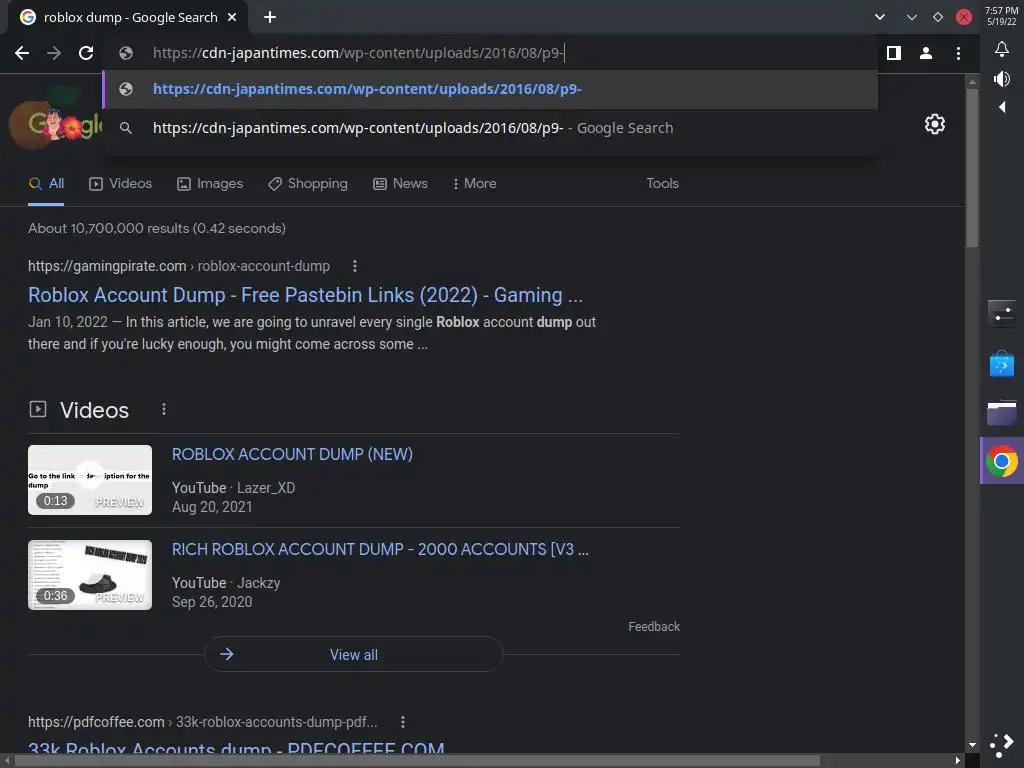1024x768 pixels.
Task: Open the RICH ROBLOX ACCOUNT DUMP video link
Action: pyautogui.click(x=380, y=550)
